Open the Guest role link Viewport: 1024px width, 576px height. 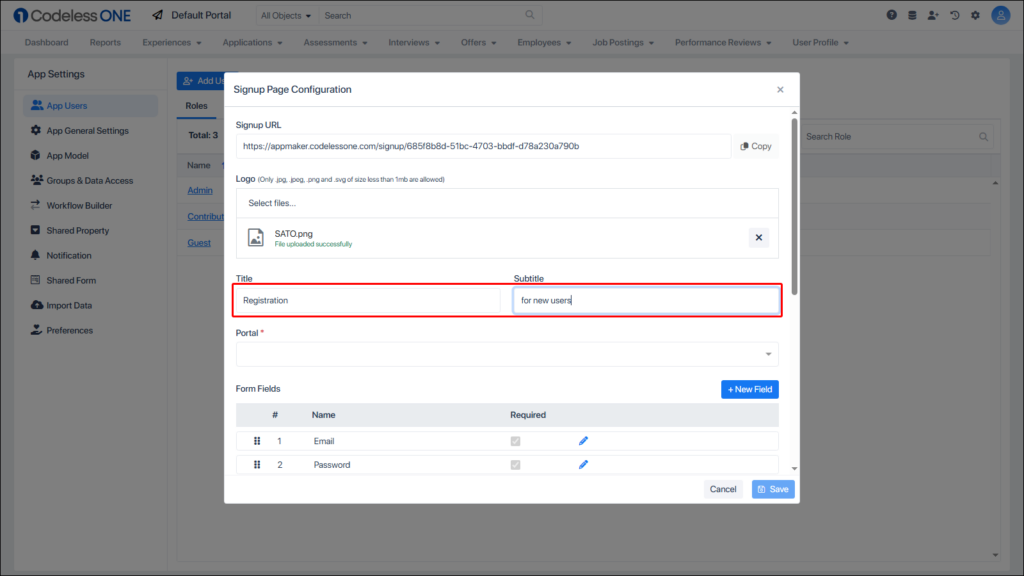tap(199, 242)
